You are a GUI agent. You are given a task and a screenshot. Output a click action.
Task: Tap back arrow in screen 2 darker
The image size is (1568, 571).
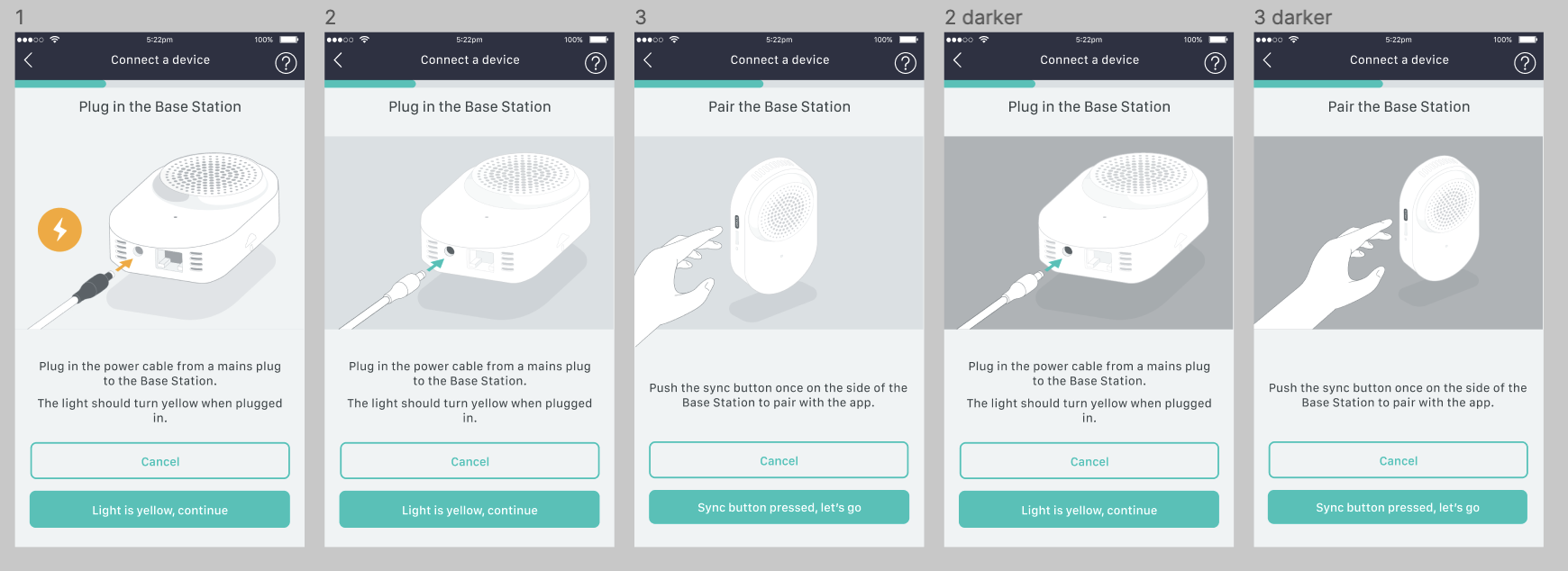pyautogui.click(x=957, y=59)
